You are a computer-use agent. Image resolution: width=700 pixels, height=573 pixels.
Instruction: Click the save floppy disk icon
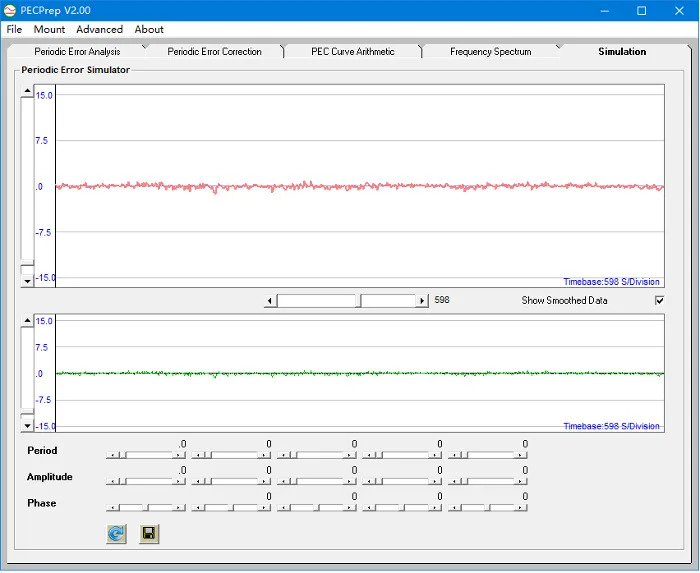pos(149,534)
